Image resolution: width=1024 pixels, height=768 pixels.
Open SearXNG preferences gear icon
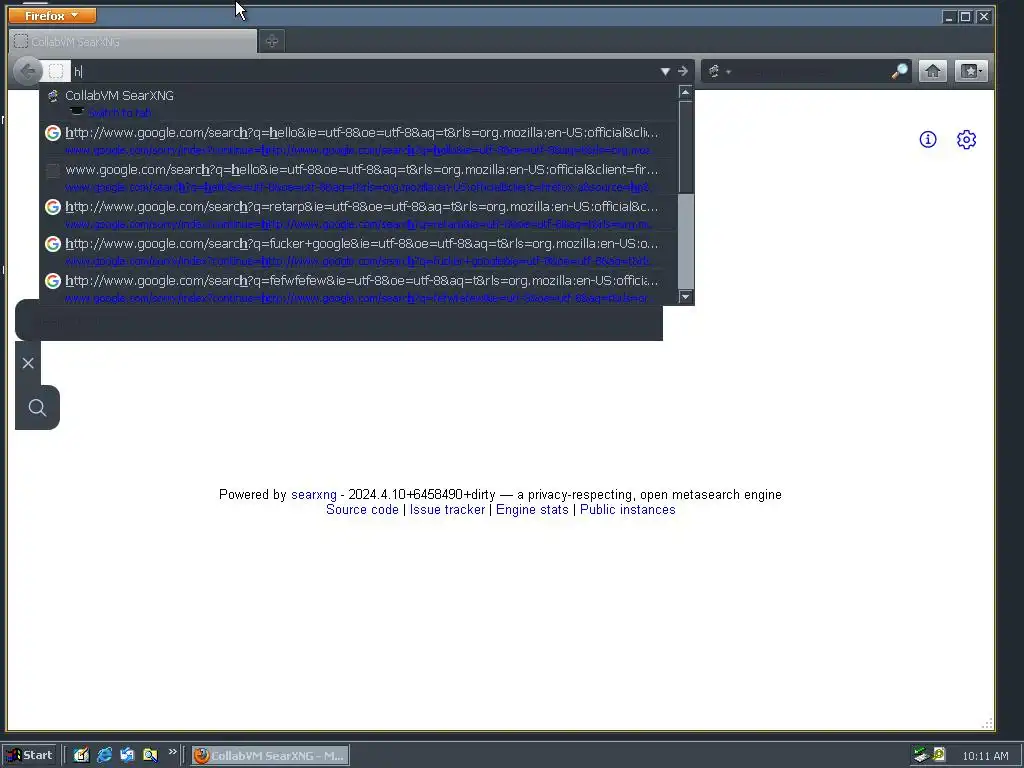click(966, 139)
